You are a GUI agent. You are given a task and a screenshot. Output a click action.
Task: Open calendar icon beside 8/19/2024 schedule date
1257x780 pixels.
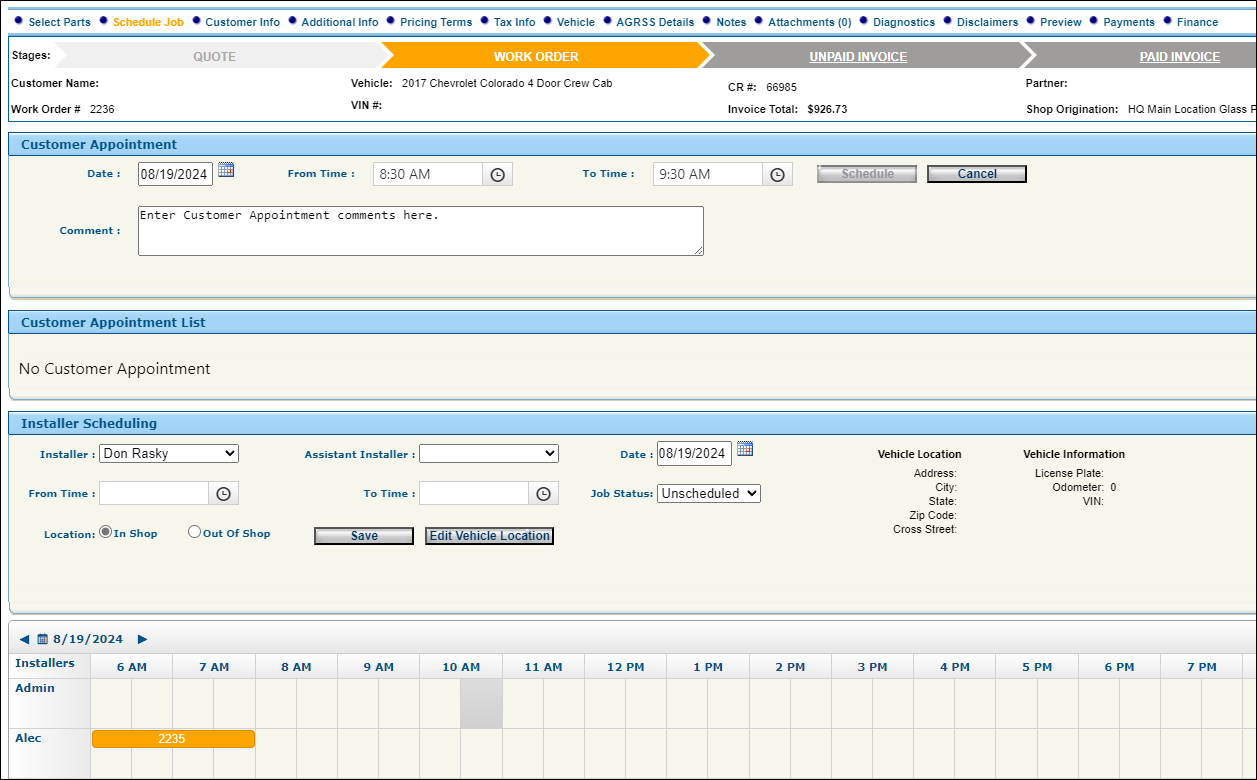point(43,639)
